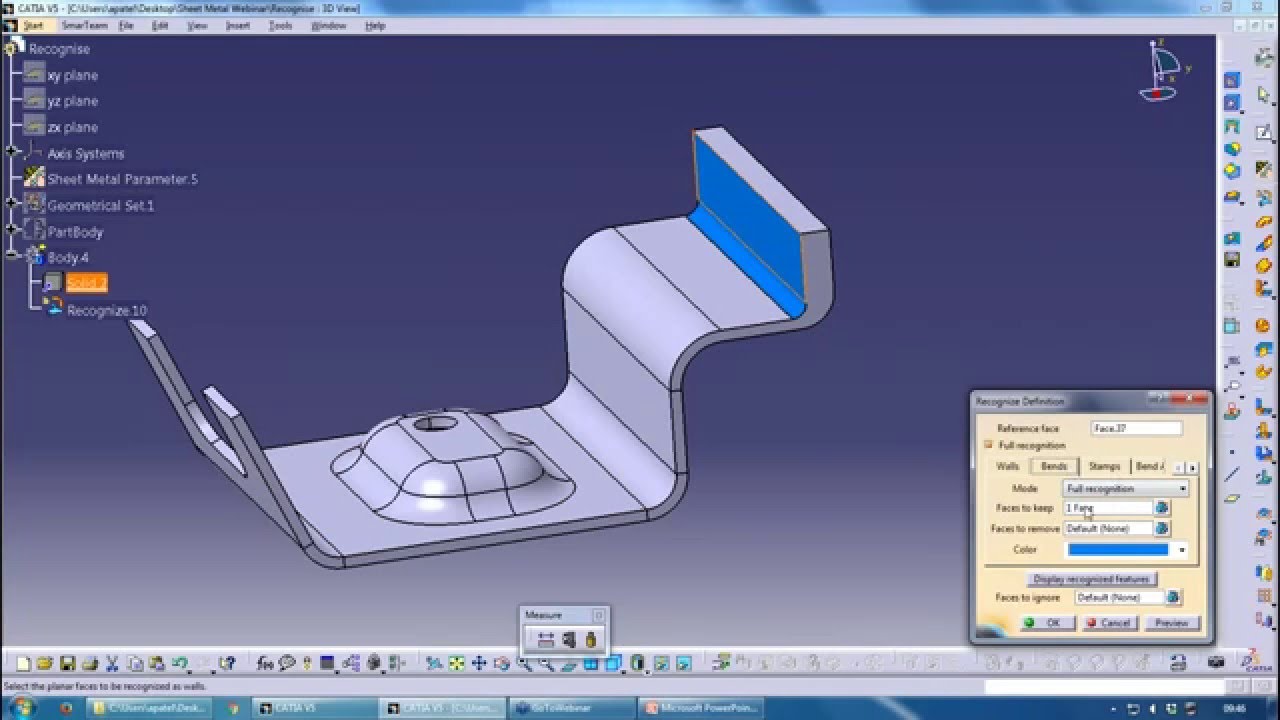Click the Reference face input field

(1137, 428)
